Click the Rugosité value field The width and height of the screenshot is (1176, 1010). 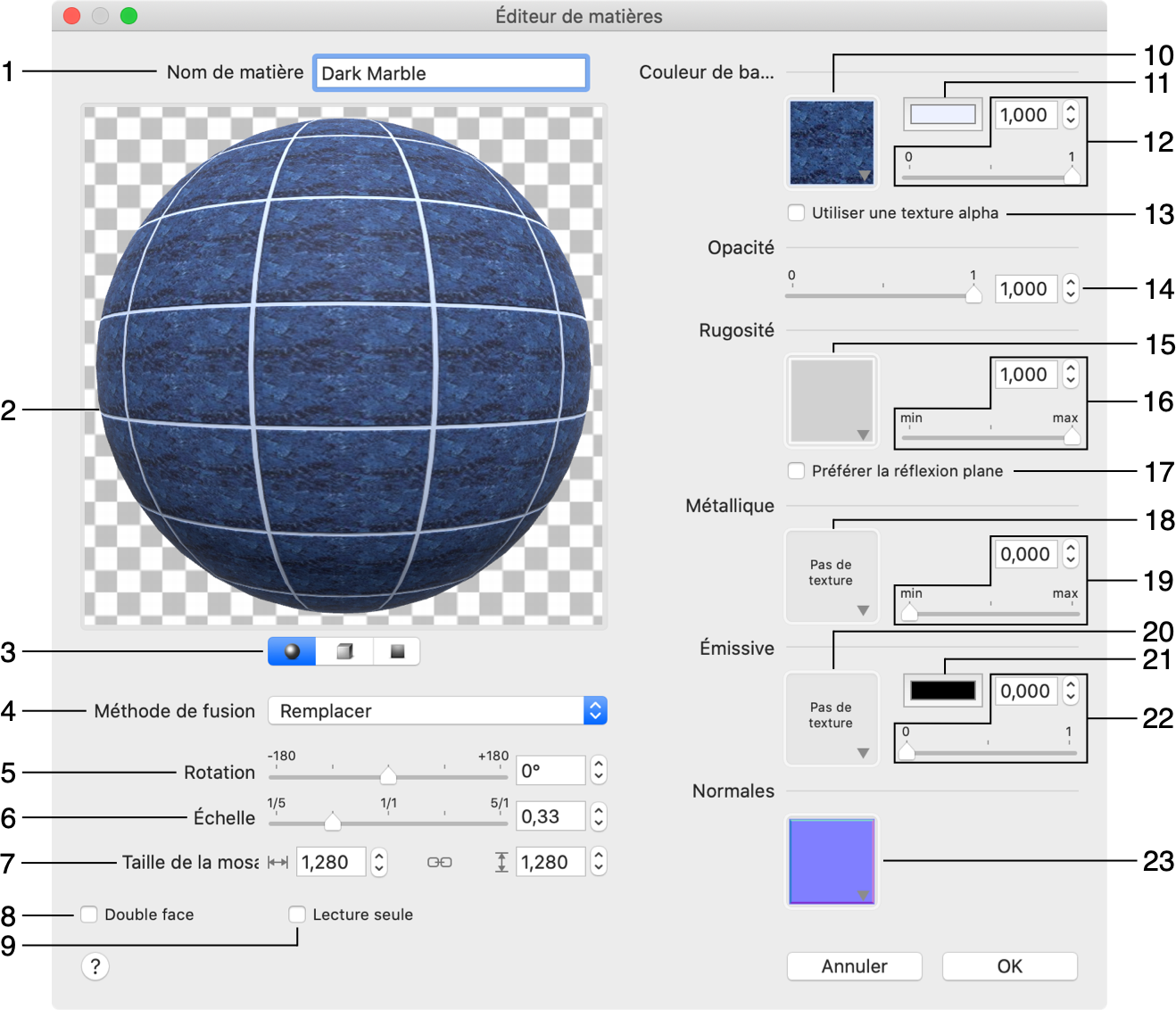click(x=1027, y=374)
